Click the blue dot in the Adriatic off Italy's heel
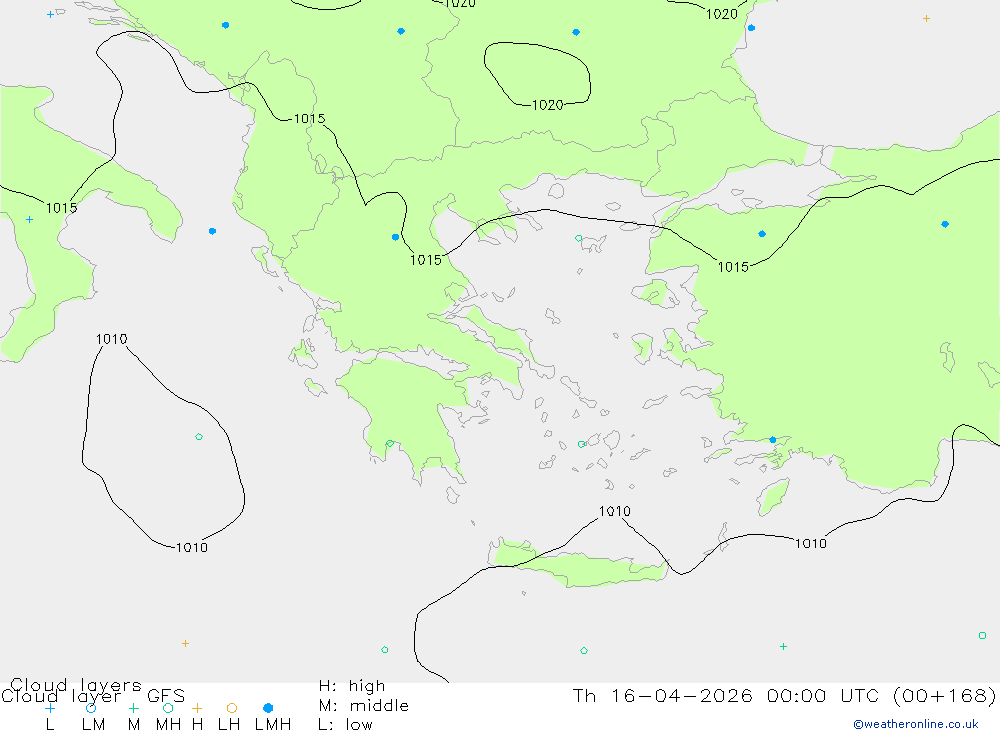The width and height of the screenshot is (1000, 733). [x=212, y=231]
